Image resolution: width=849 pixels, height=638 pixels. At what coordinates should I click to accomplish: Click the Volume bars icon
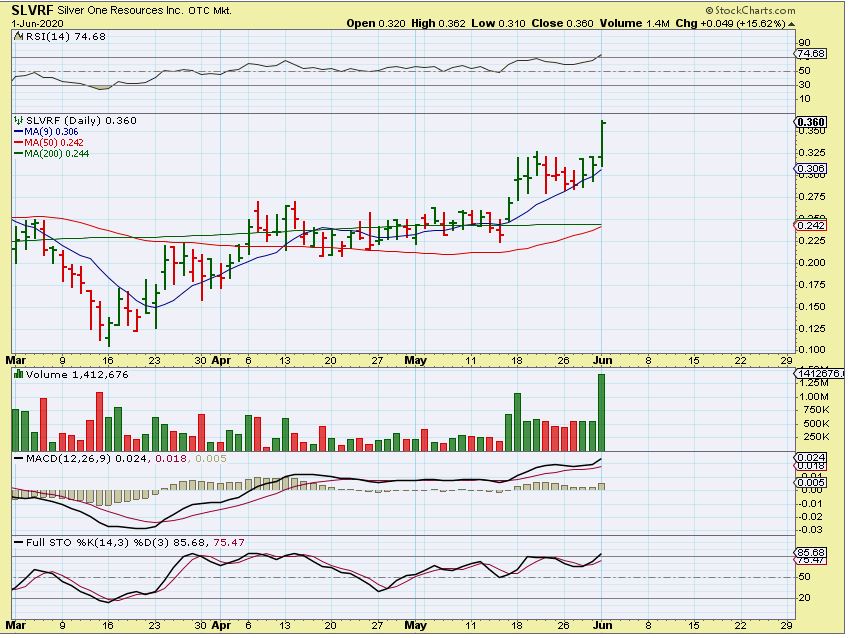pyautogui.click(x=18, y=374)
